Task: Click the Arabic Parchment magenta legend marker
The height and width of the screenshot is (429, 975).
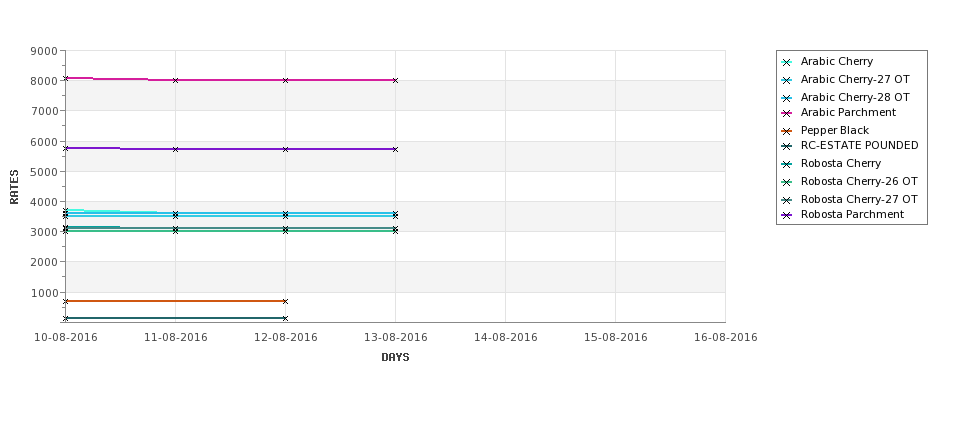Action: coord(787,113)
